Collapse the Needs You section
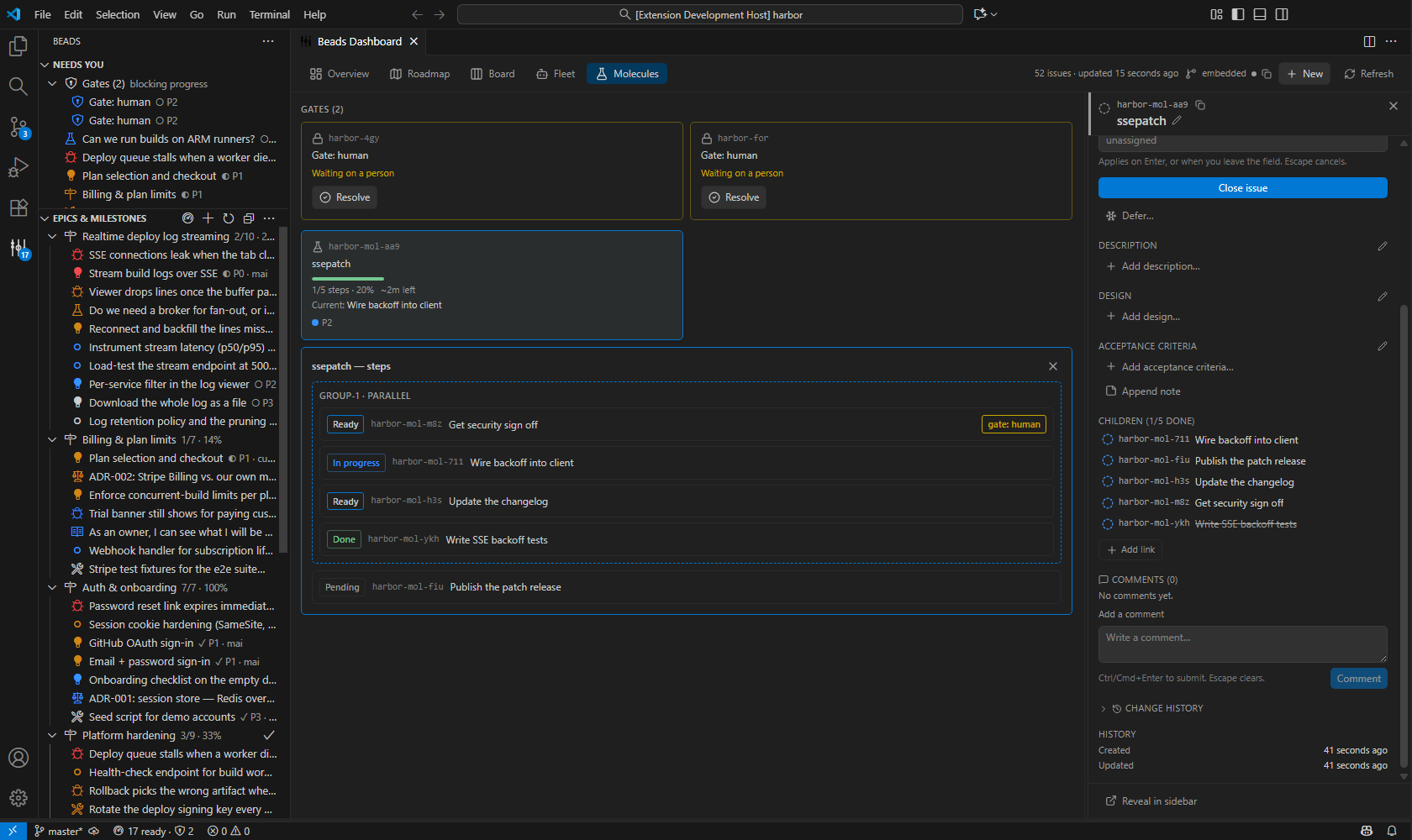The image size is (1412, 840). [x=45, y=65]
